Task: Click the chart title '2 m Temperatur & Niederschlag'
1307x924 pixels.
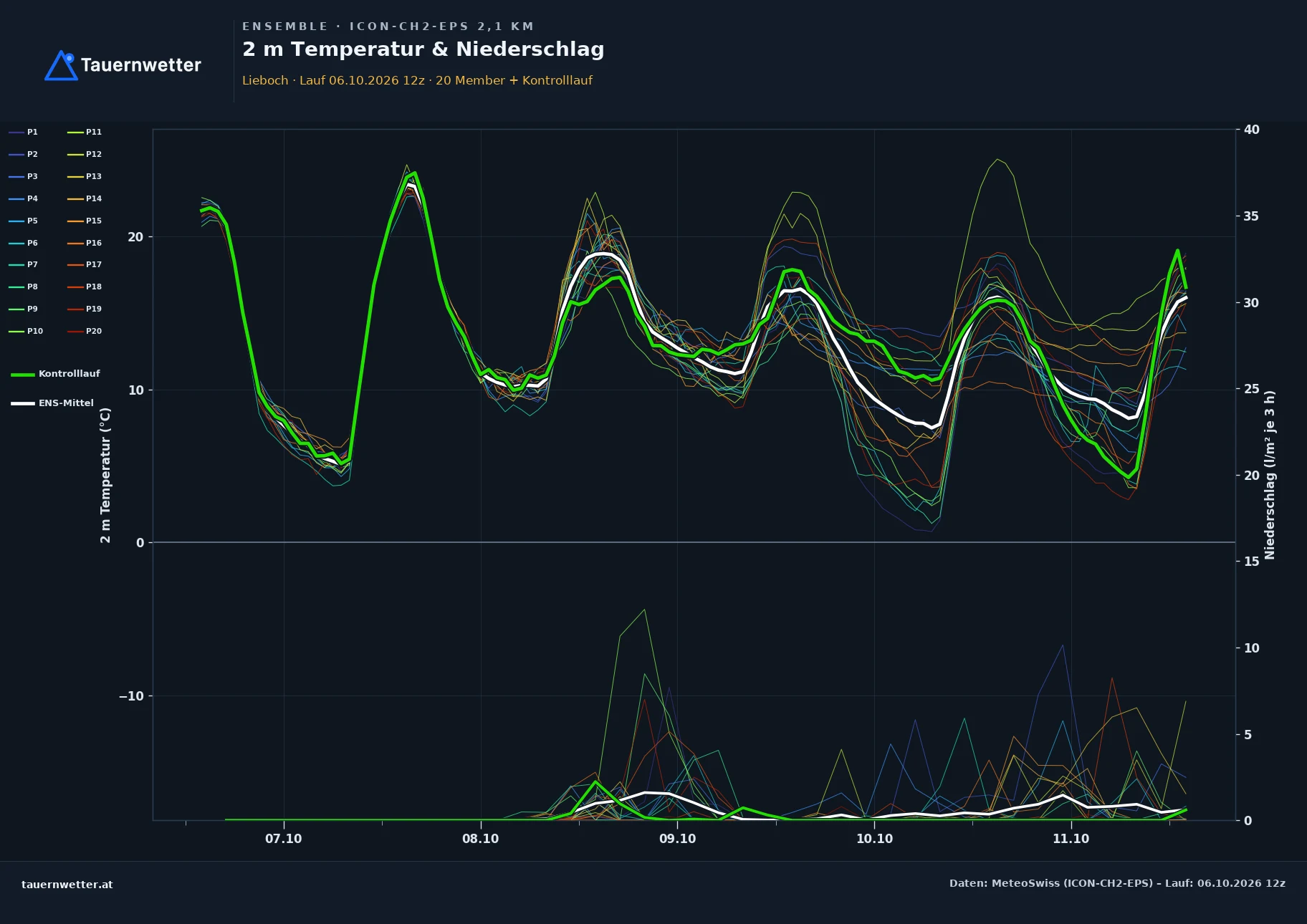Action: tap(423, 49)
